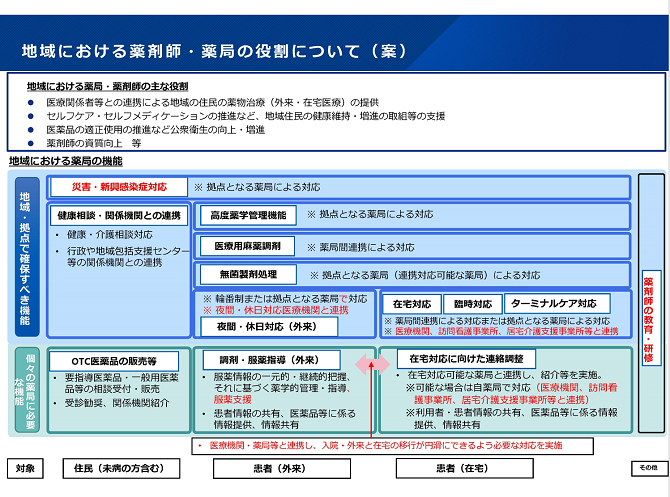Click bullet about セルフケア・セルフメディケーションの推進
Viewport: 670px width, 497px height.
click(x=246, y=116)
